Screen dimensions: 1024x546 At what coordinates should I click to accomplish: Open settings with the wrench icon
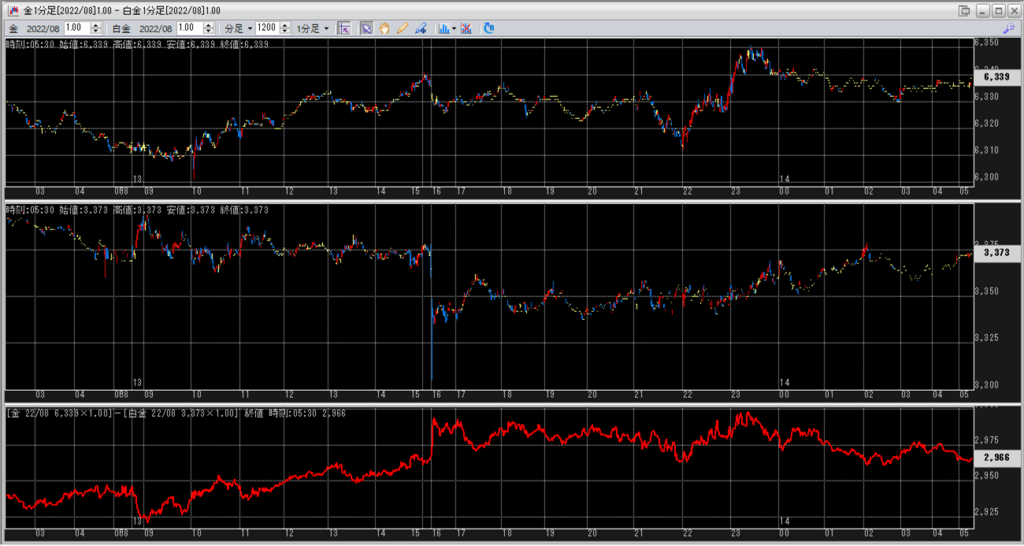(1009, 28)
